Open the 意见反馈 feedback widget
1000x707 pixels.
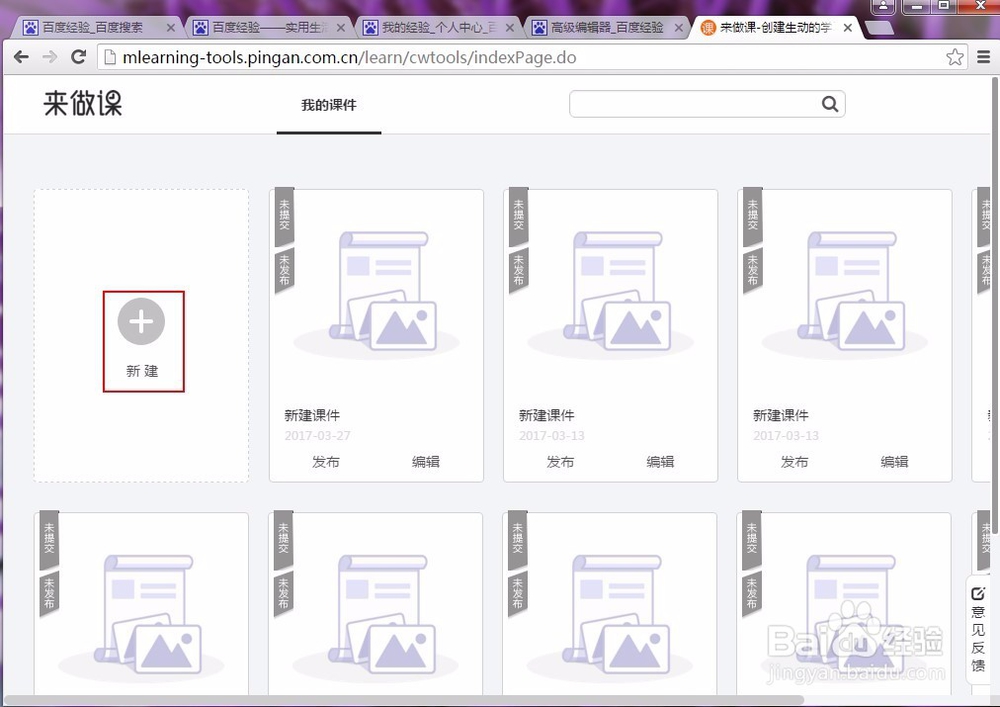click(x=978, y=630)
